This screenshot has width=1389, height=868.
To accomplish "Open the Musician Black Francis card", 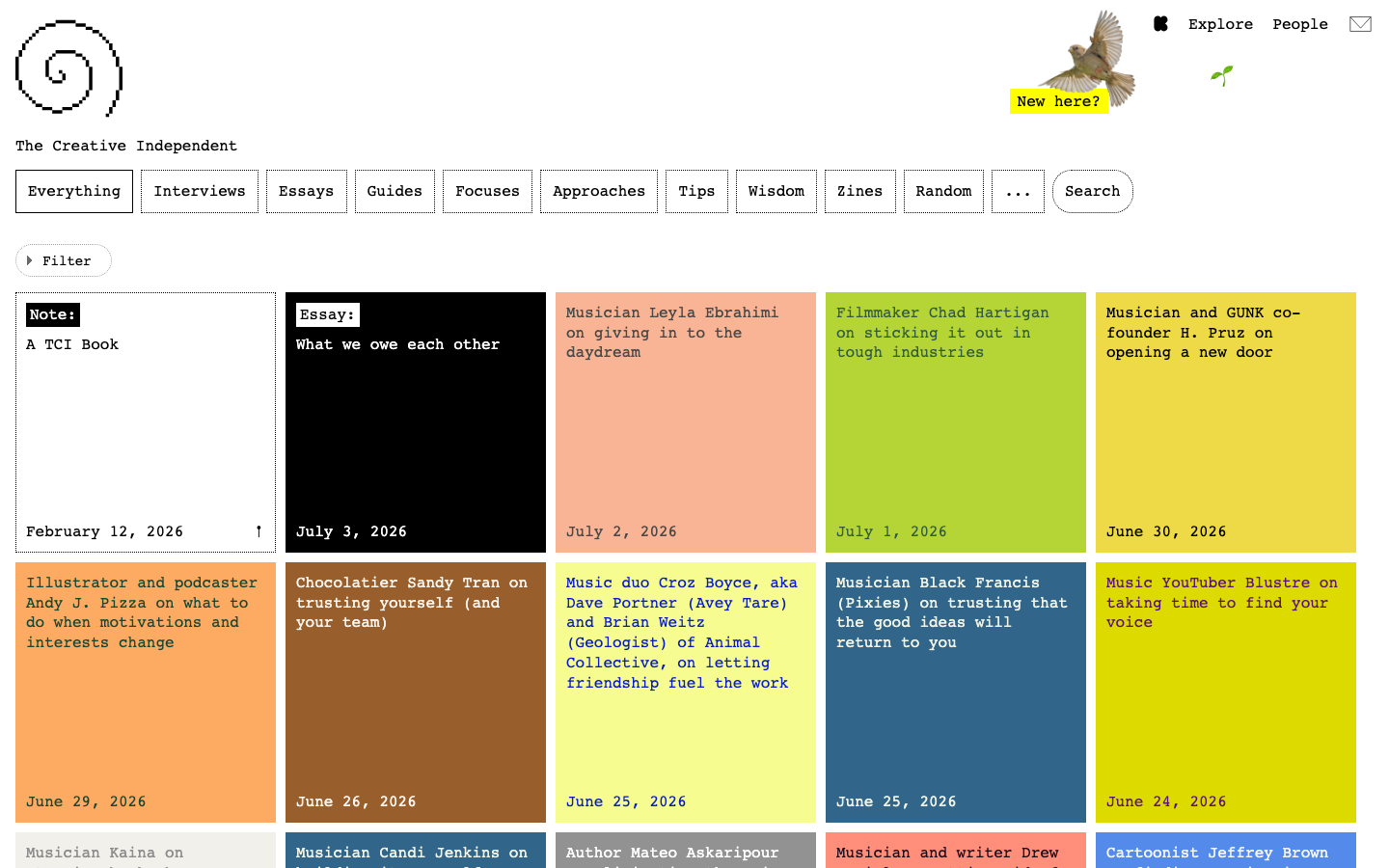I will (x=956, y=692).
